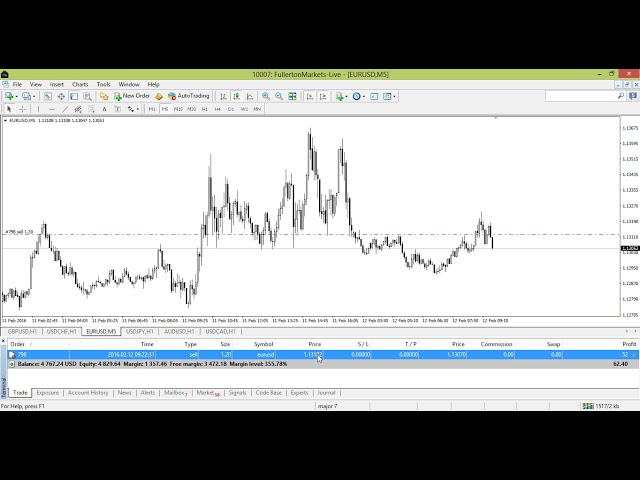Viewport: 640px width, 480px height.
Task: Select the Fibonacci retracement tool
Action: click(x=91, y=109)
